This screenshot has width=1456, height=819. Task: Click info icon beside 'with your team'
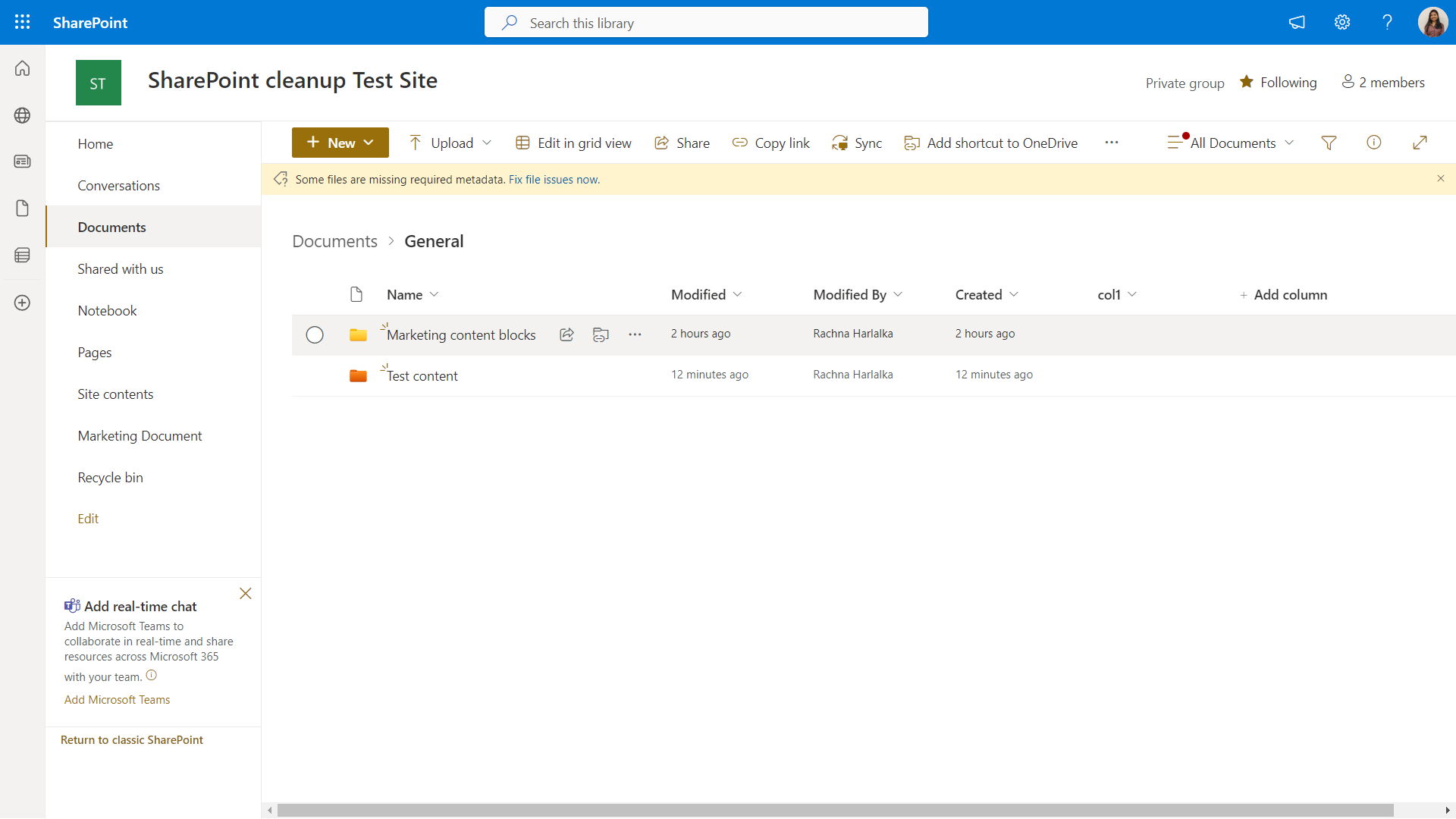coord(151,676)
